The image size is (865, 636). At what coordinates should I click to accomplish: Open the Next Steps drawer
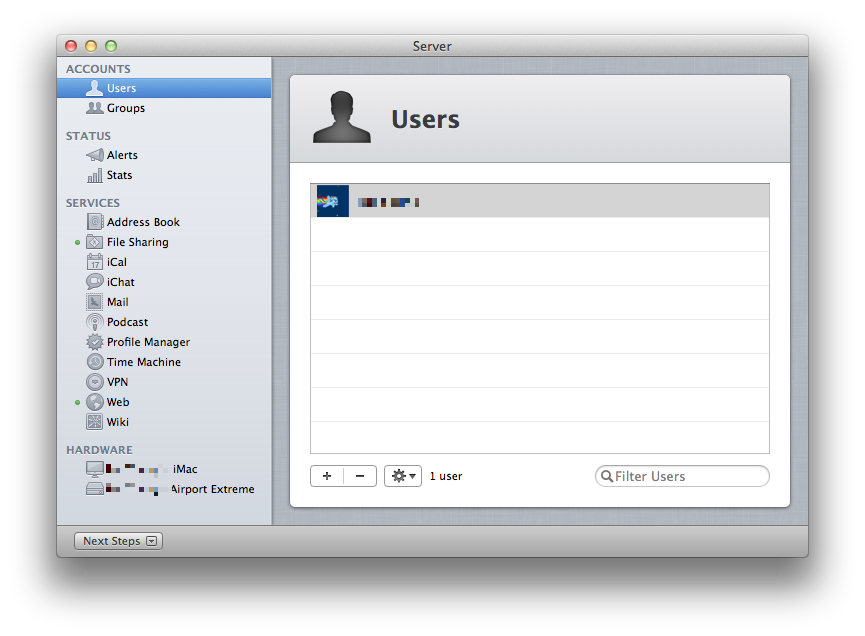point(118,541)
